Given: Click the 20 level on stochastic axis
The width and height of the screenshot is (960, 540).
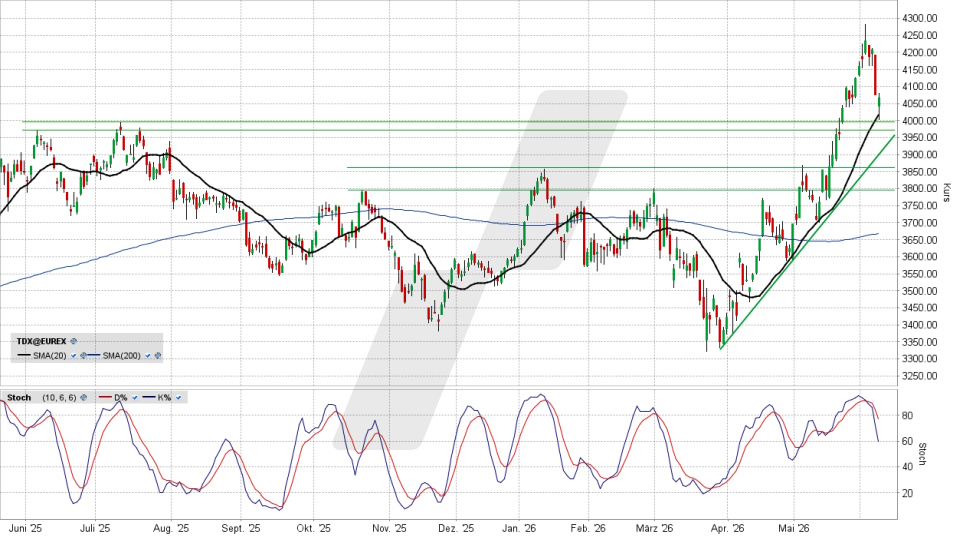Looking at the screenshot, I should point(907,493).
